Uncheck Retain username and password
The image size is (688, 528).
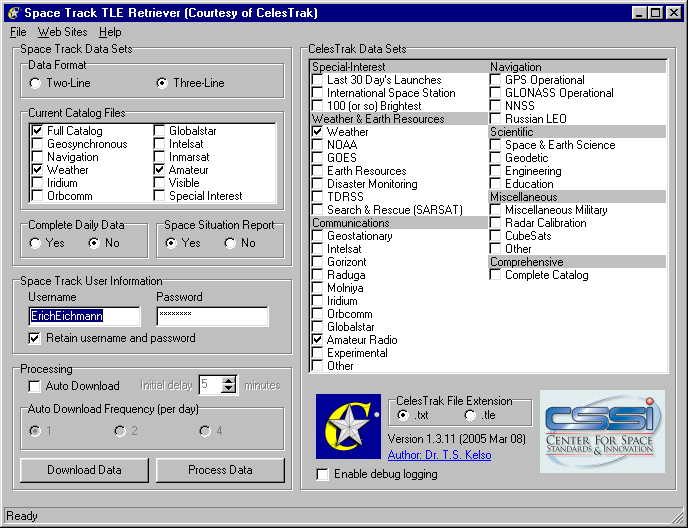click(35, 338)
